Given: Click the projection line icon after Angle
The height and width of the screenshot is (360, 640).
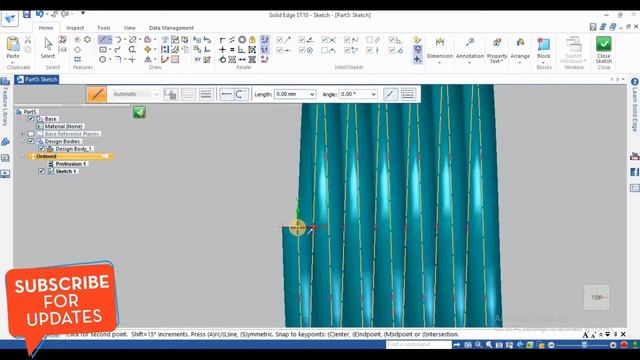Looking at the screenshot, I should [x=390, y=94].
